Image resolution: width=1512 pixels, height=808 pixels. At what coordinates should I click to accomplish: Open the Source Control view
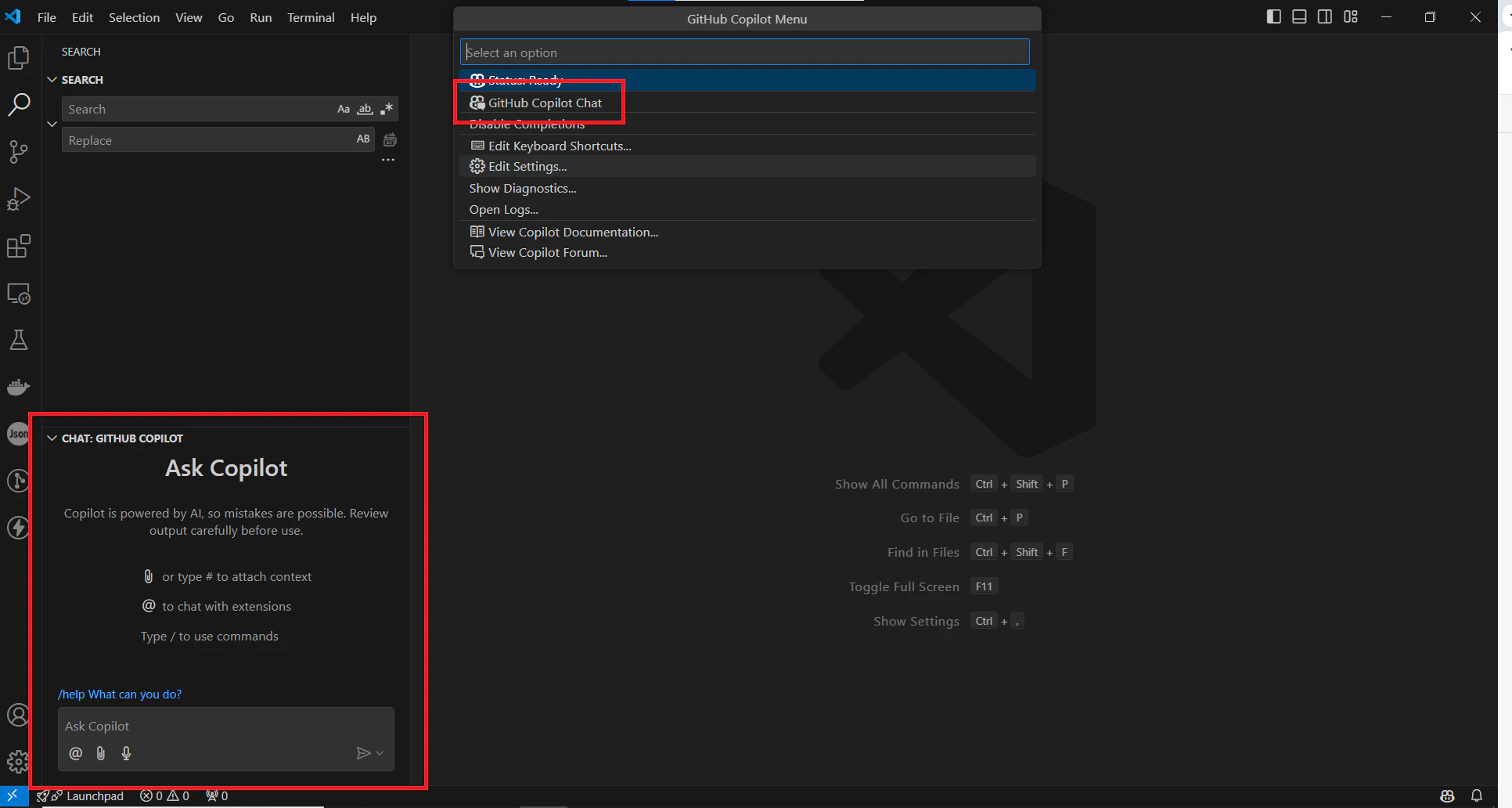pyautogui.click(x=19, y=152)
